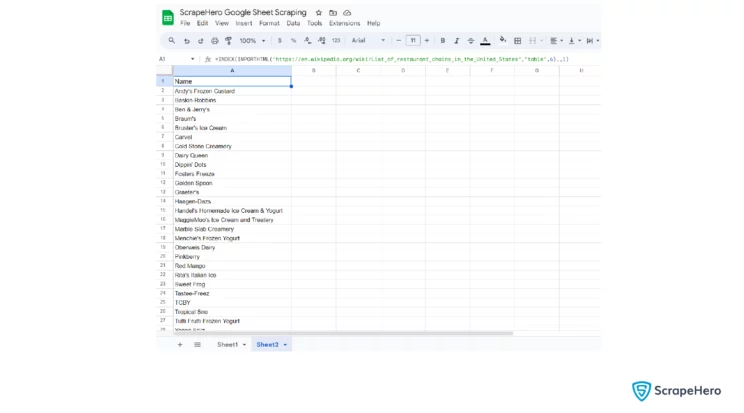Click the formula bar with INDEX formula

click(392, 59)
